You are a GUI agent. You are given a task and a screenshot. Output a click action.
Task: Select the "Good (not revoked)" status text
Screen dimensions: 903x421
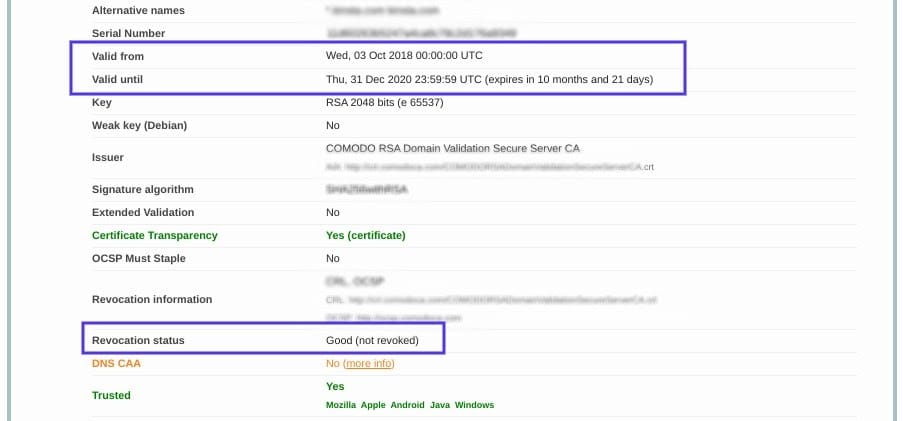372,341
